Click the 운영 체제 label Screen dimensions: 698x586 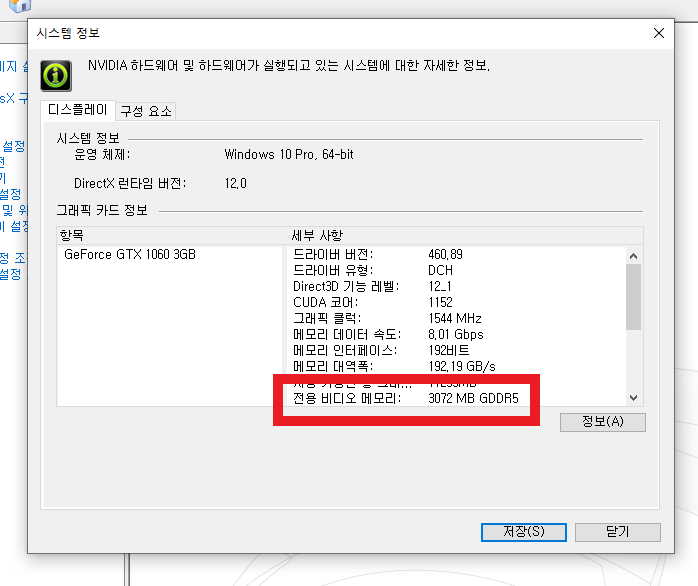coord(102,155)
